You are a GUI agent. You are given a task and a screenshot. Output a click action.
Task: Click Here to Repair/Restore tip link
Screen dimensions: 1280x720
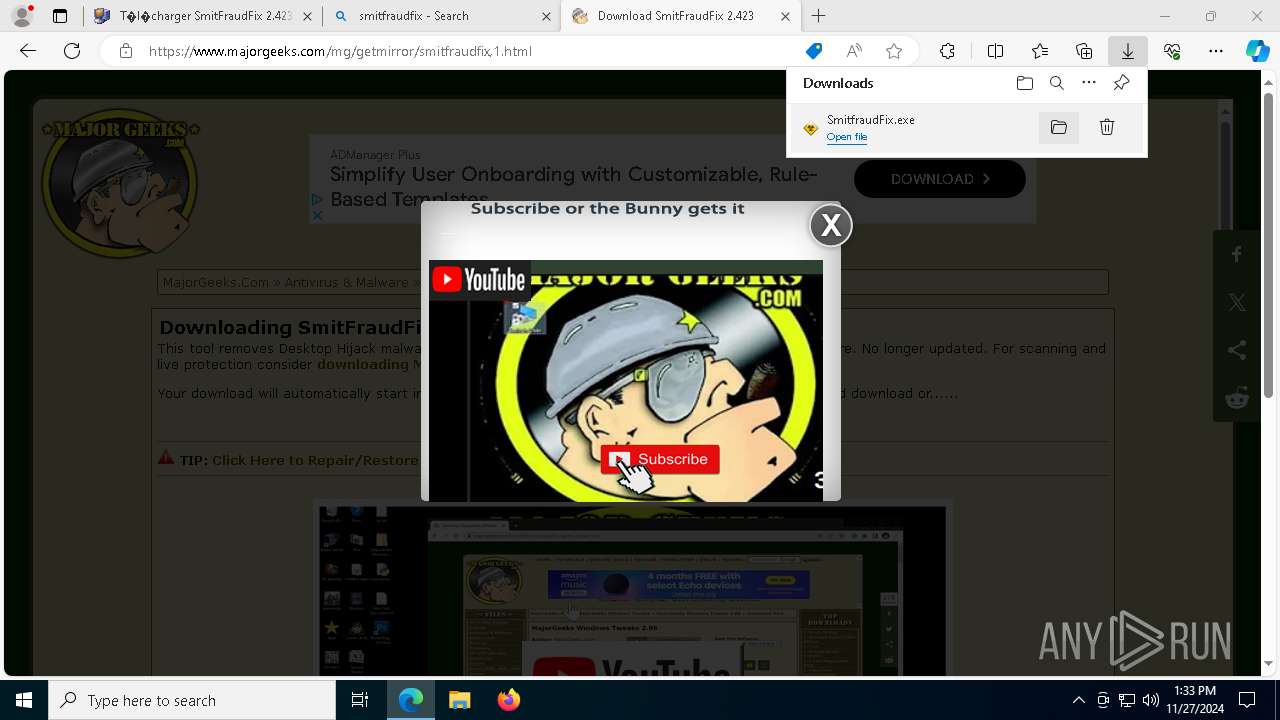[x=315, y=460]
